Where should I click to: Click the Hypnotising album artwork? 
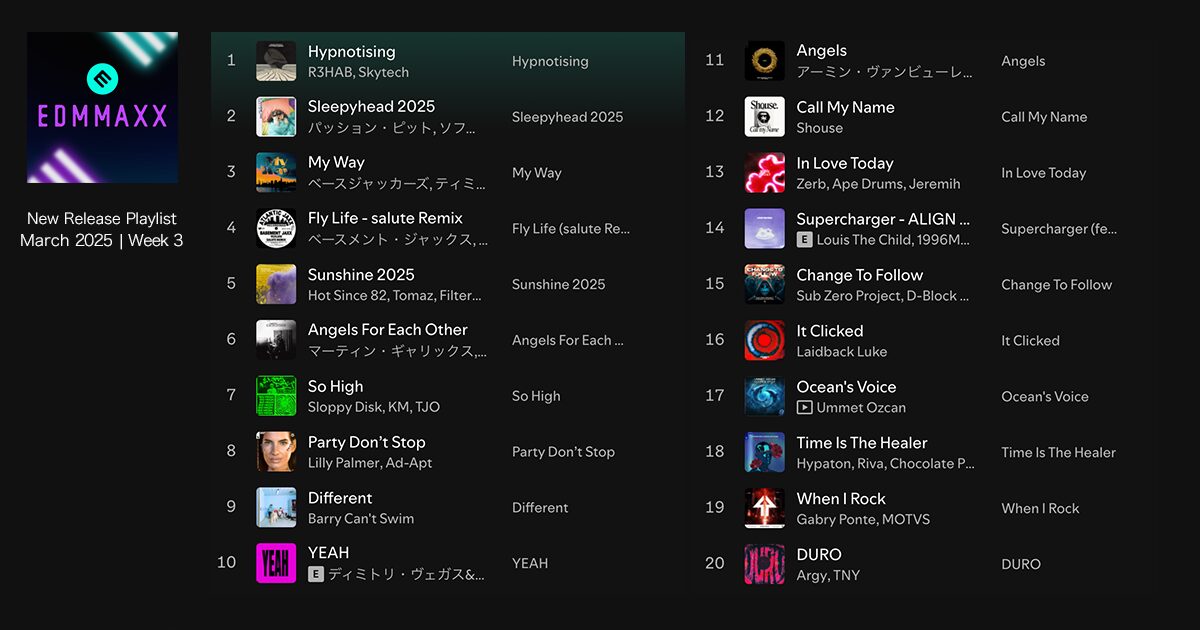tap(276, 61)
